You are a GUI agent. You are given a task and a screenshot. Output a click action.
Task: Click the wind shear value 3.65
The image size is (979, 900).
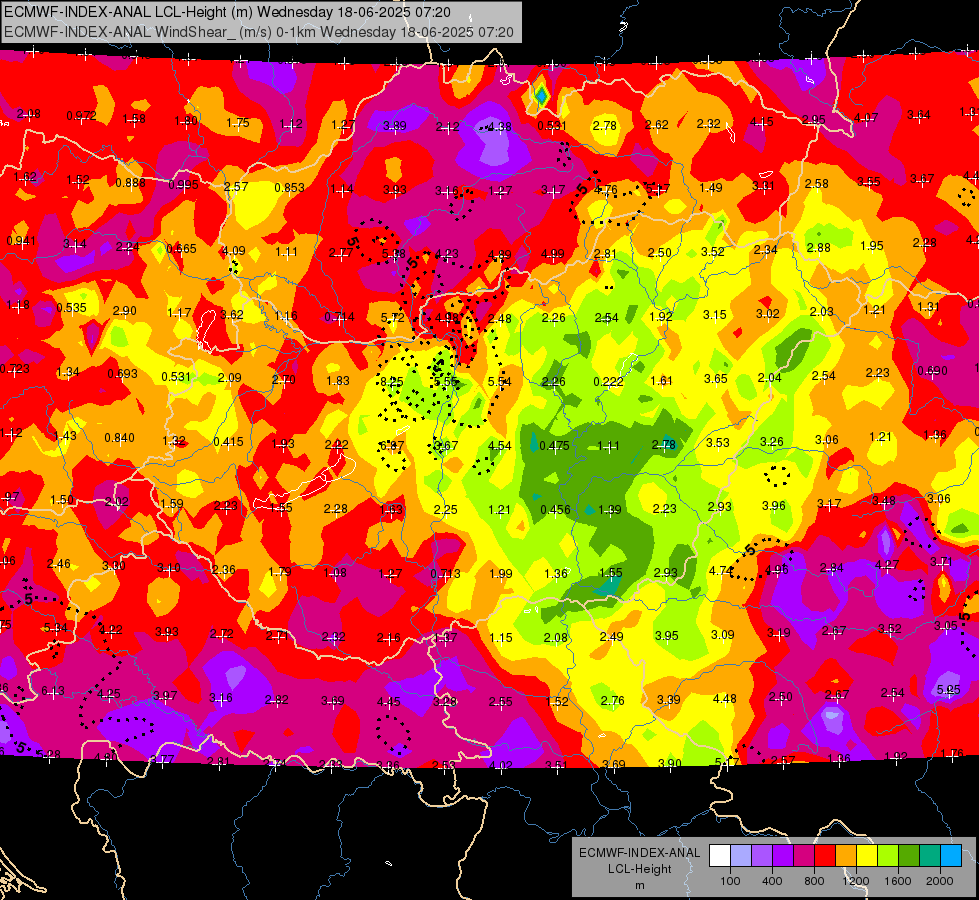pyautogui.click(x=716, y=378)
